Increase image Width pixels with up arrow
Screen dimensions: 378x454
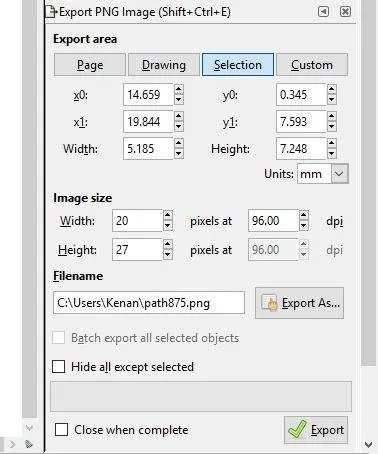click(168, 215)
